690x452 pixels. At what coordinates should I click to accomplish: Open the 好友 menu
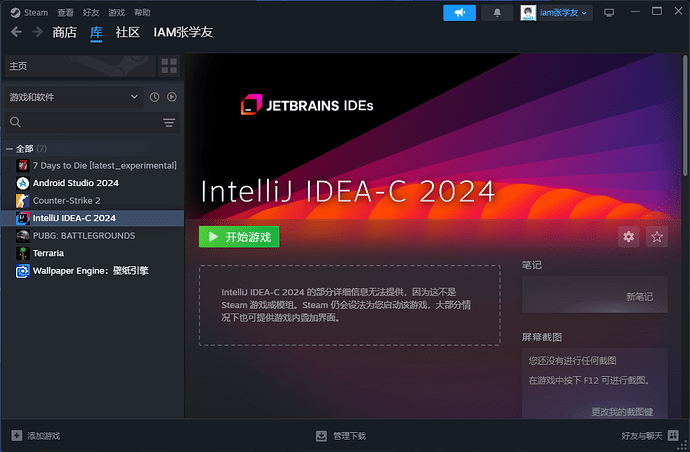click(x=91, y=12)
